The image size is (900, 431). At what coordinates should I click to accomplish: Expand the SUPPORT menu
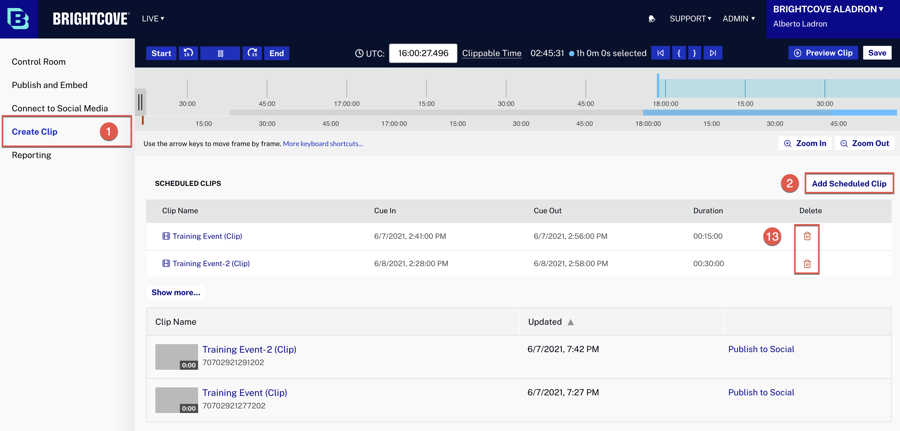click(x=690, y=19)
